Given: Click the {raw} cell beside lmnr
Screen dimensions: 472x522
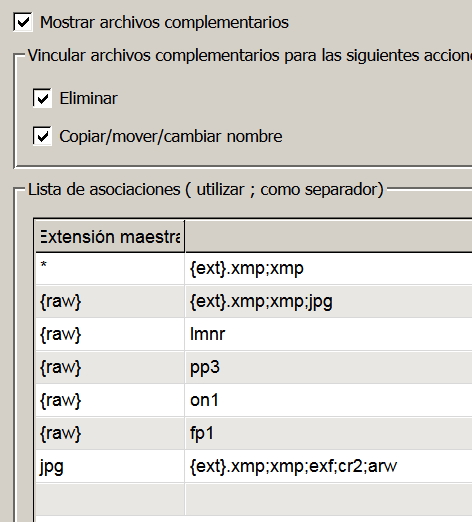Looking at the screenshot, I should tap(110, 334).
